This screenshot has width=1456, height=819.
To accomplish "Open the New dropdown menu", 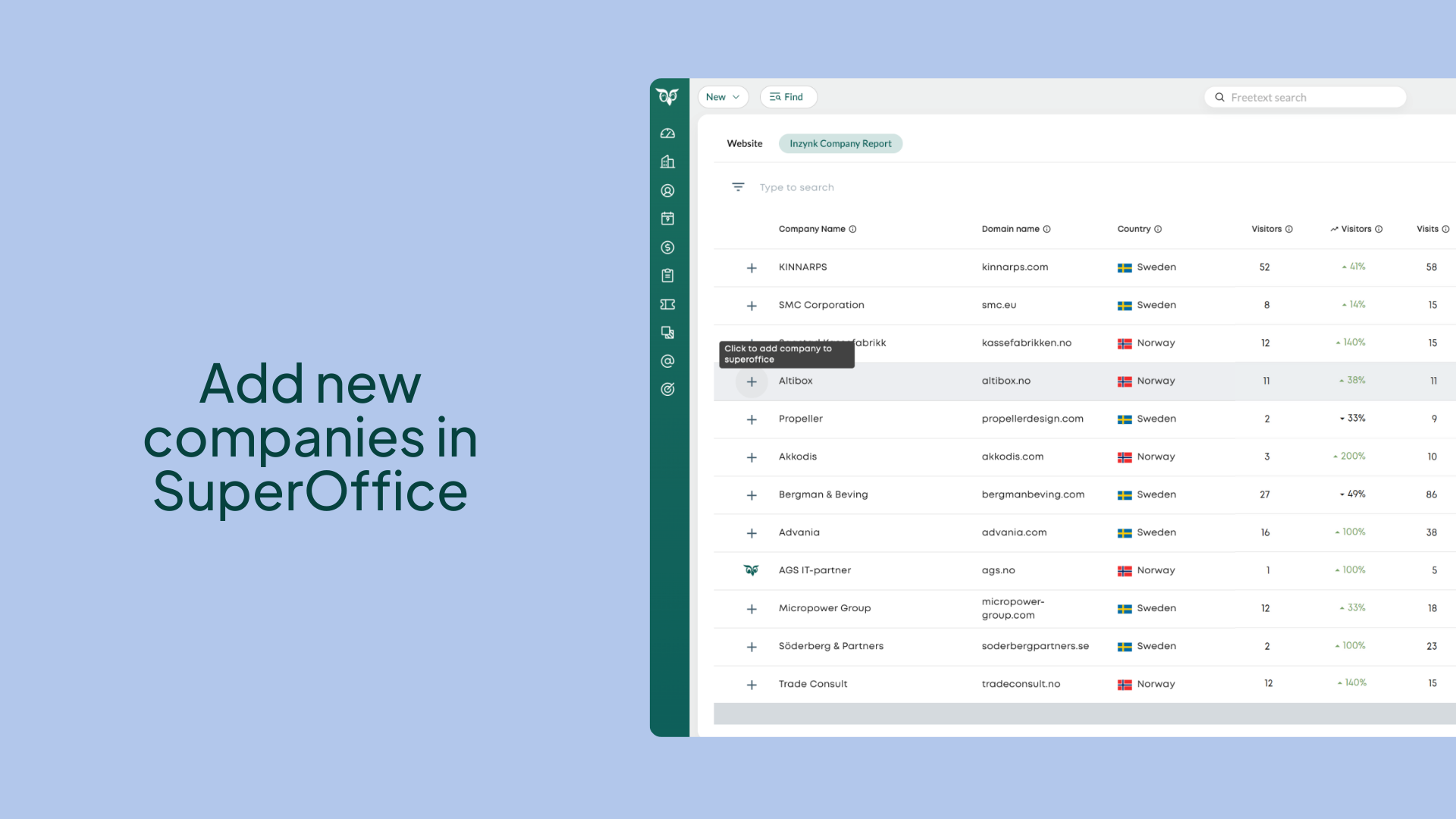I will 723,97.
